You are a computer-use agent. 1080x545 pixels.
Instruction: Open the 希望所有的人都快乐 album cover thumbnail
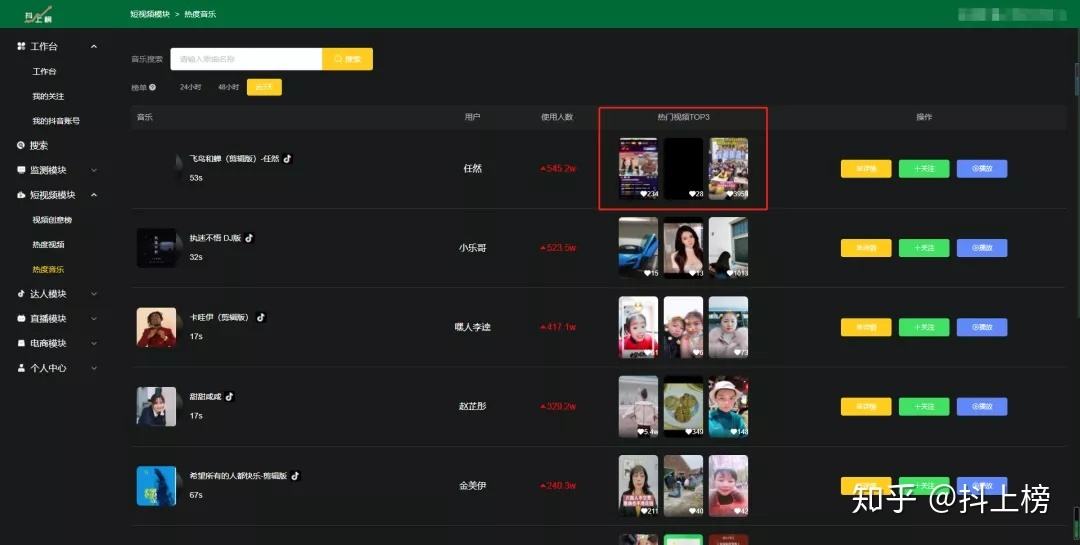[156, 486]
